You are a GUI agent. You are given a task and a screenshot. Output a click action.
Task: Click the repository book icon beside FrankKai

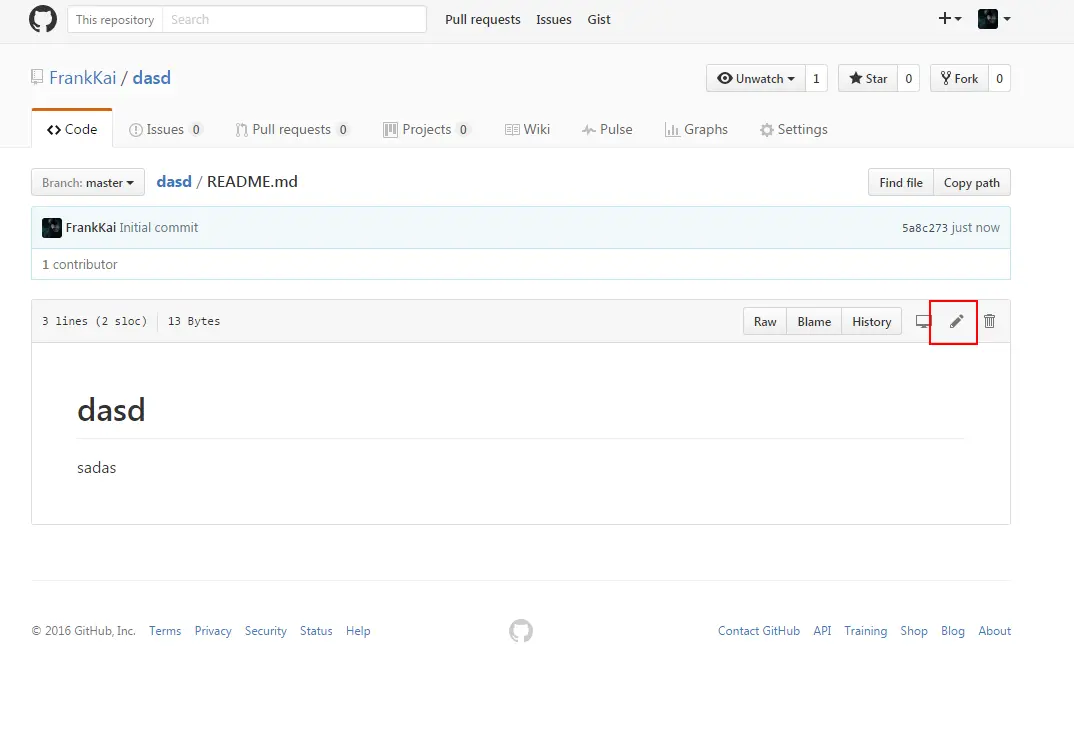click(37, 77)
